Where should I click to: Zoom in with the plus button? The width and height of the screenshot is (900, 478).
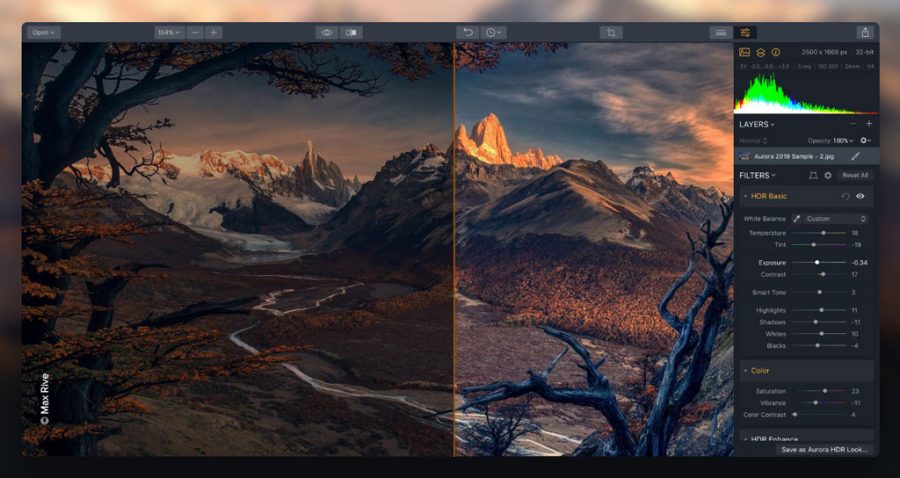(214, 33)
